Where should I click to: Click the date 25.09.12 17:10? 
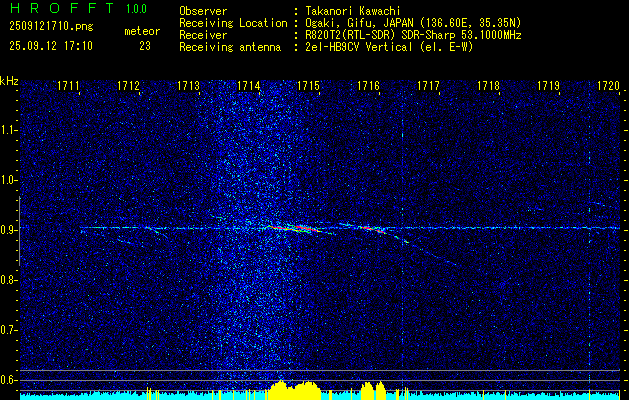pyautogui.click(x=51, y=46)
